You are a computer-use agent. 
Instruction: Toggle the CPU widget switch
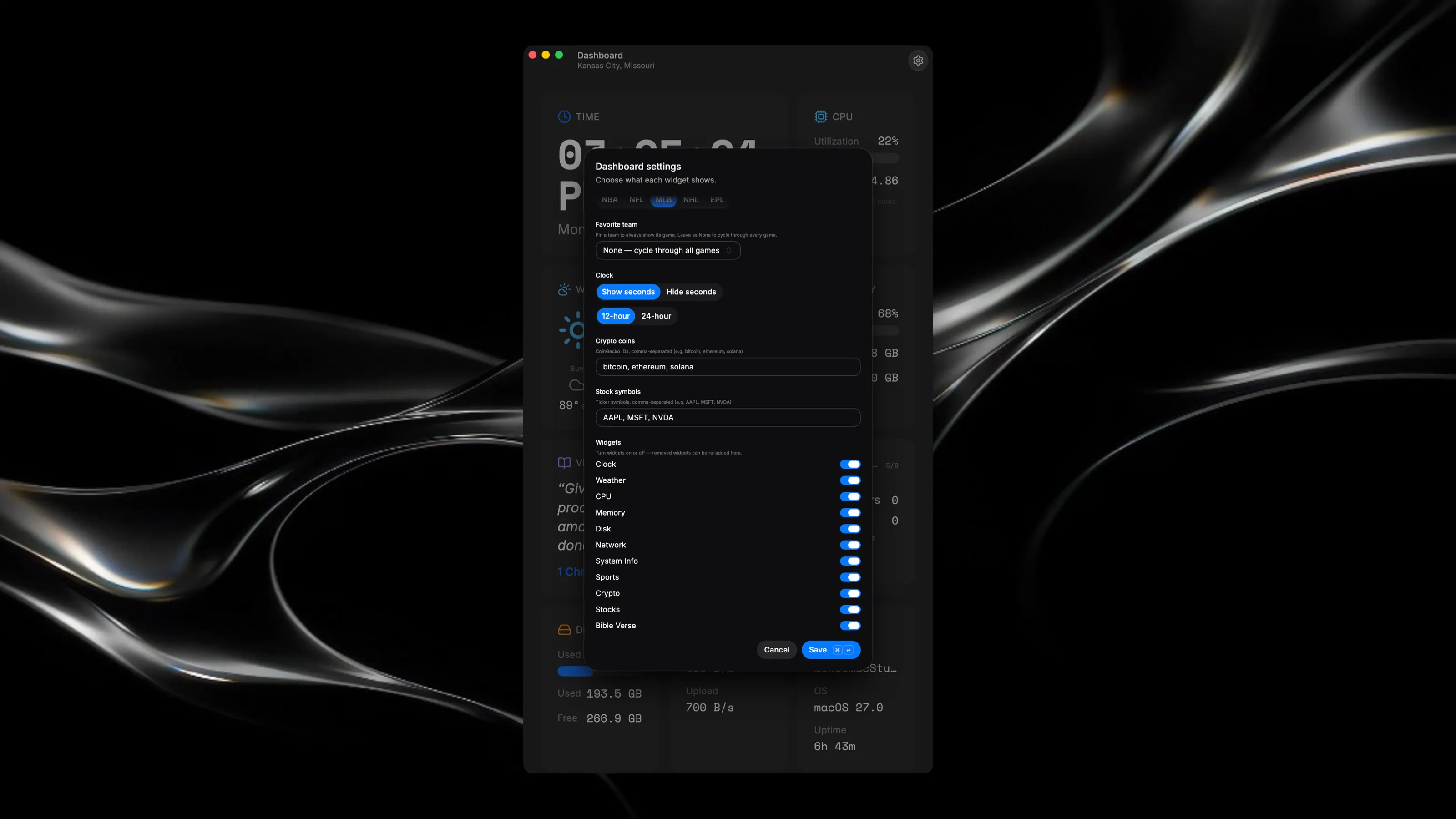[x=850, y=496]
